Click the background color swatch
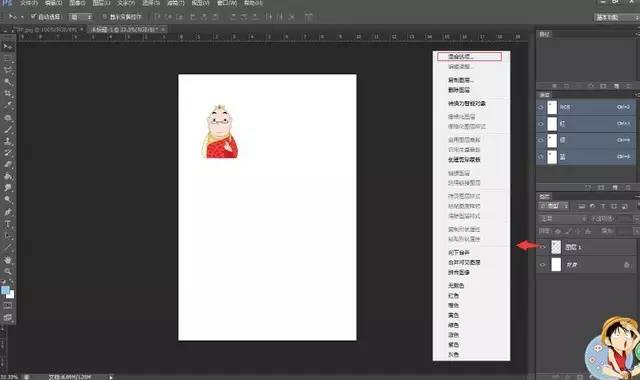This screenshot has width=640, height=380. click(x=11, y=294)
